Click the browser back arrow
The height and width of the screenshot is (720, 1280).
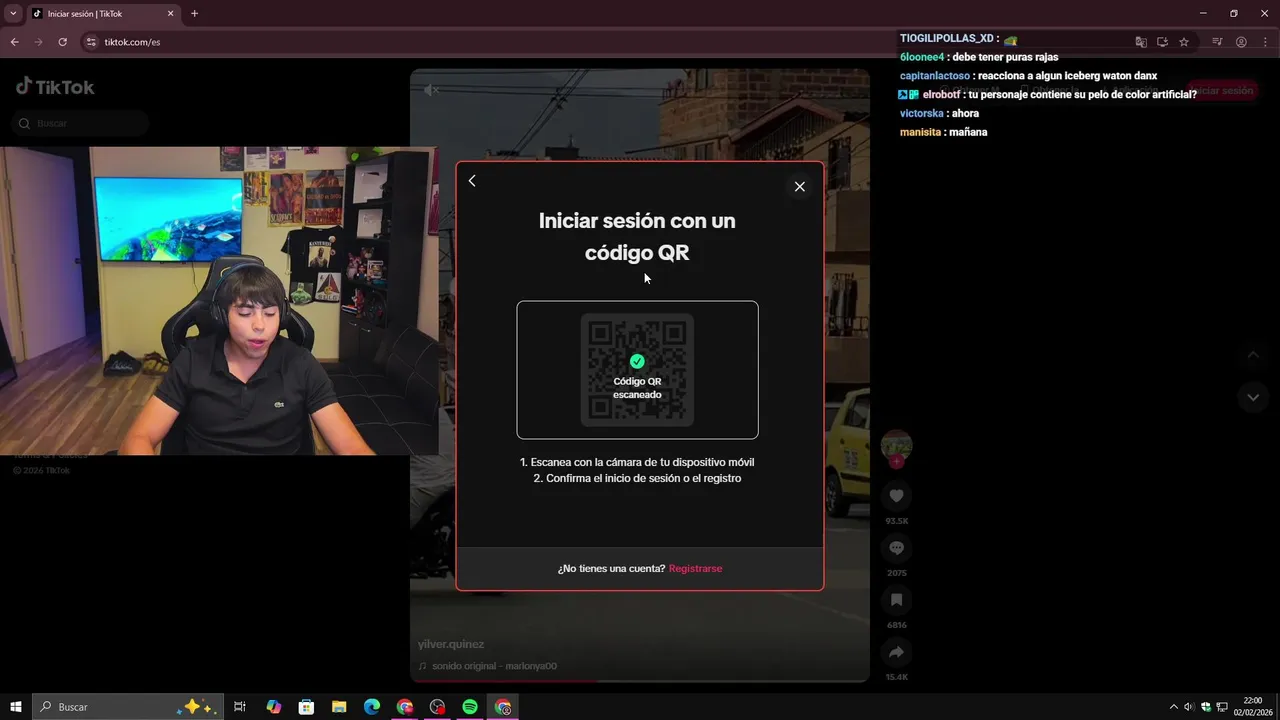[14, 42]
